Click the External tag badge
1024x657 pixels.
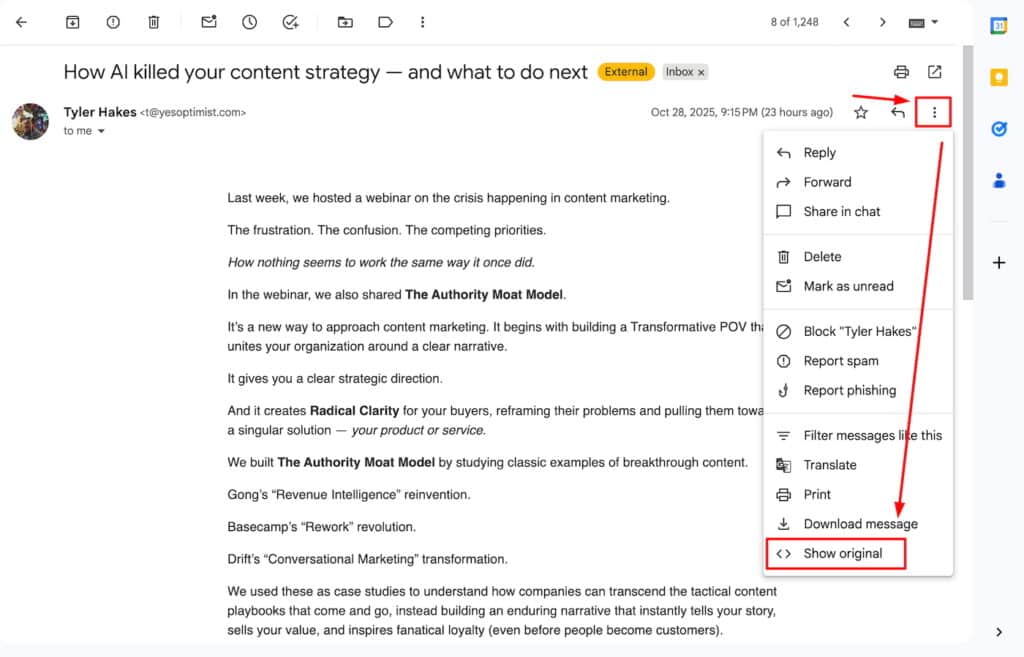tap(626, 72)
